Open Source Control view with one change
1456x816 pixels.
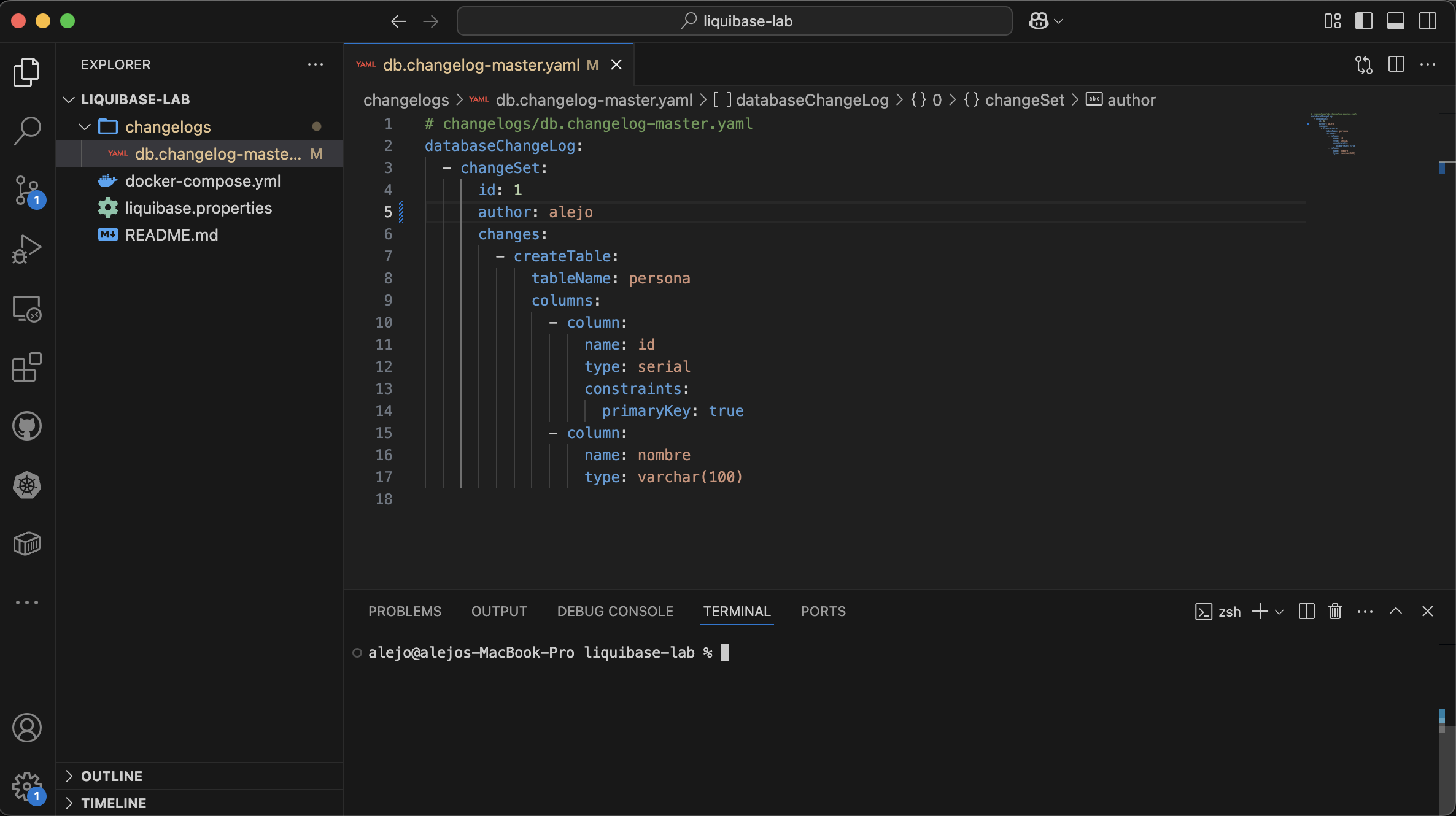coord(27,191)
